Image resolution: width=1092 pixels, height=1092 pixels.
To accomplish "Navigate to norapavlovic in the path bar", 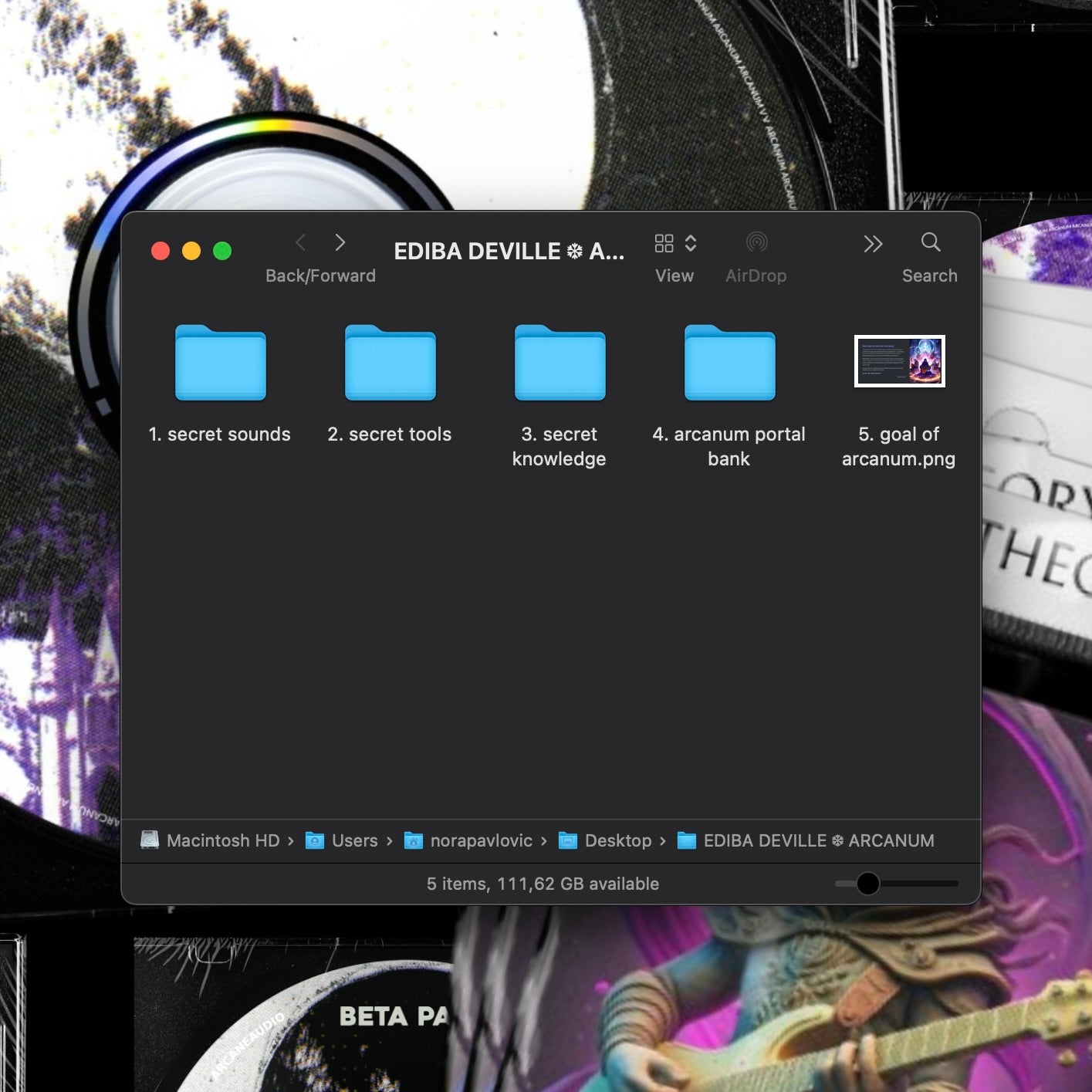I will point(481,840).
